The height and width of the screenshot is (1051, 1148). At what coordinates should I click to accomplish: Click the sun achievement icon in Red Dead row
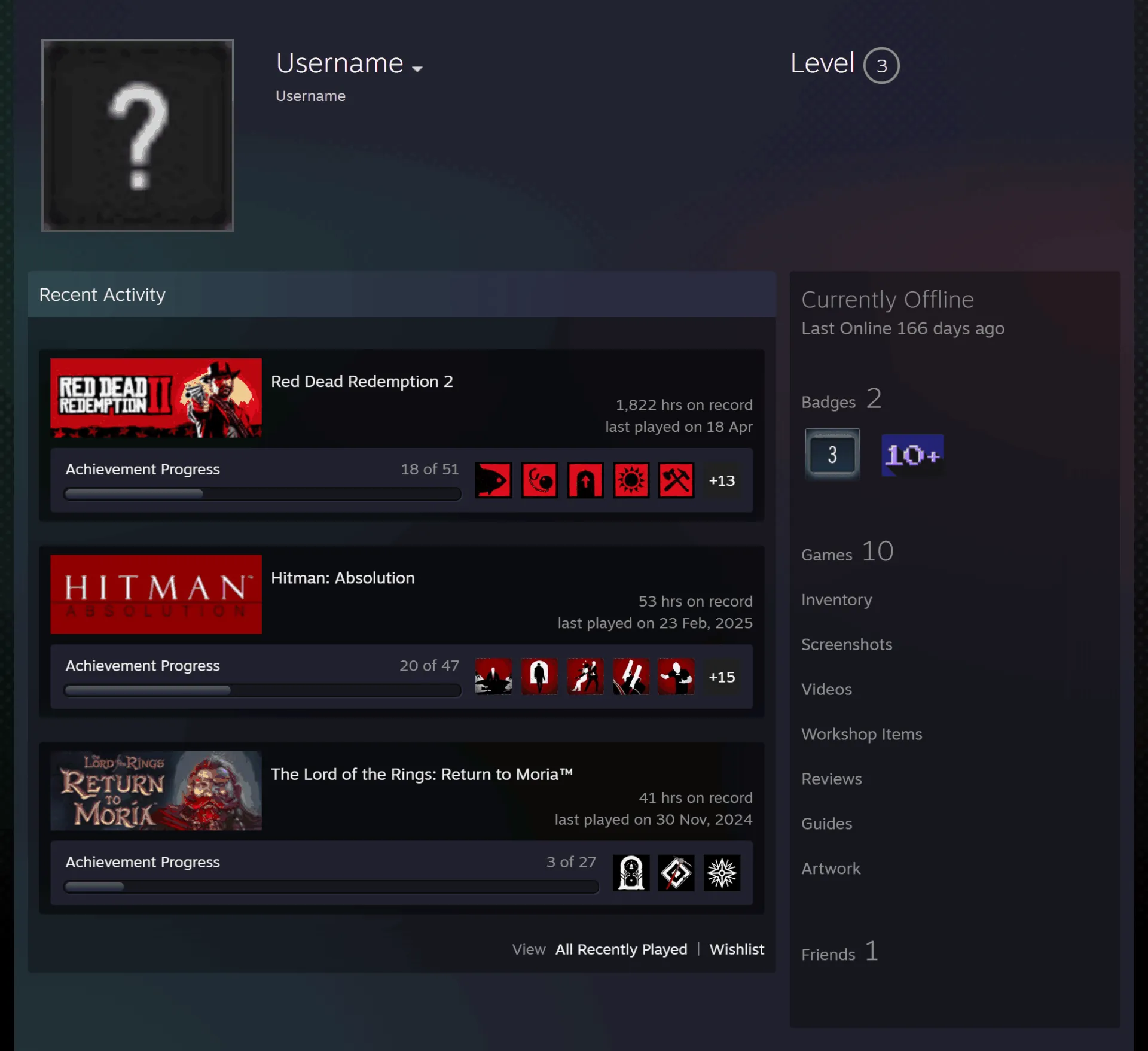(x=631, y=480)
